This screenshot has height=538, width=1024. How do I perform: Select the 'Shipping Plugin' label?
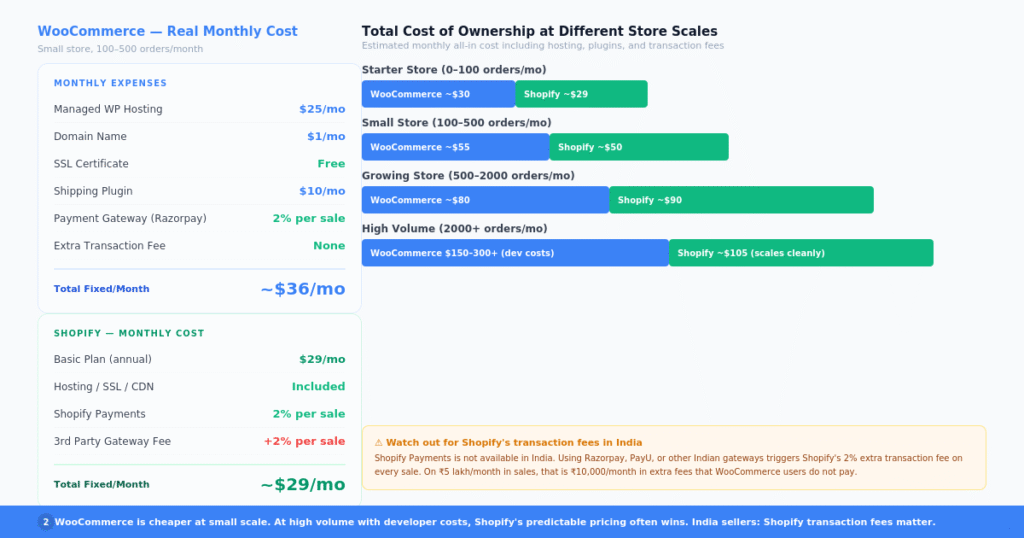(93, 191)
